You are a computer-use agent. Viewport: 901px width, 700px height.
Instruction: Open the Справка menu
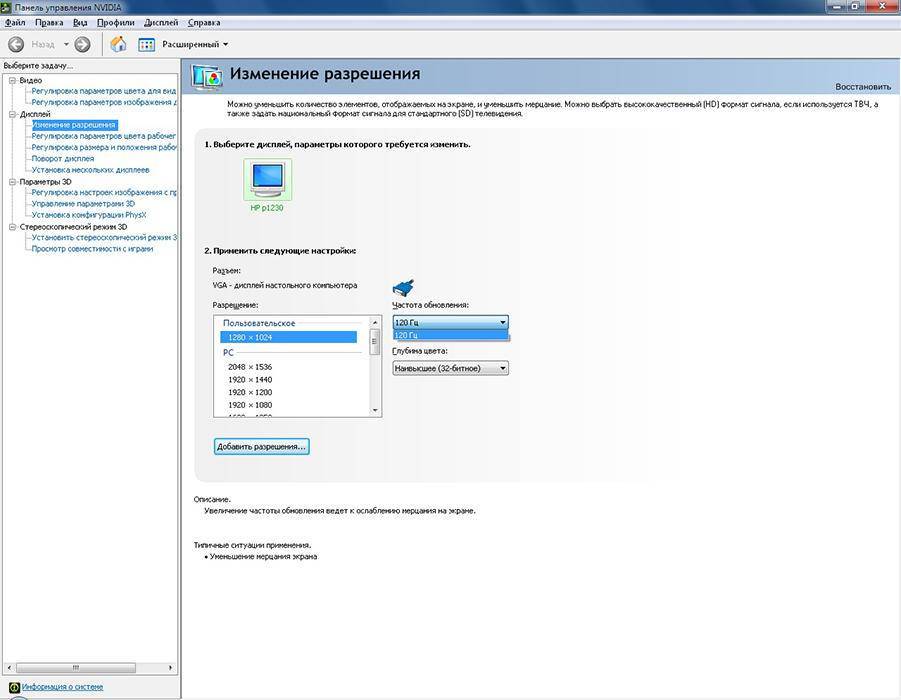204,22
